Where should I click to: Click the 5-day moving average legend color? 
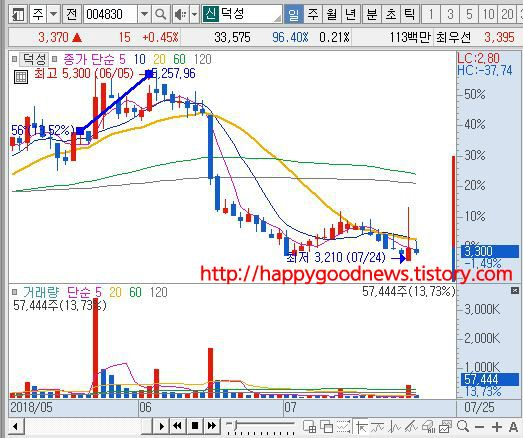point(122,59)
